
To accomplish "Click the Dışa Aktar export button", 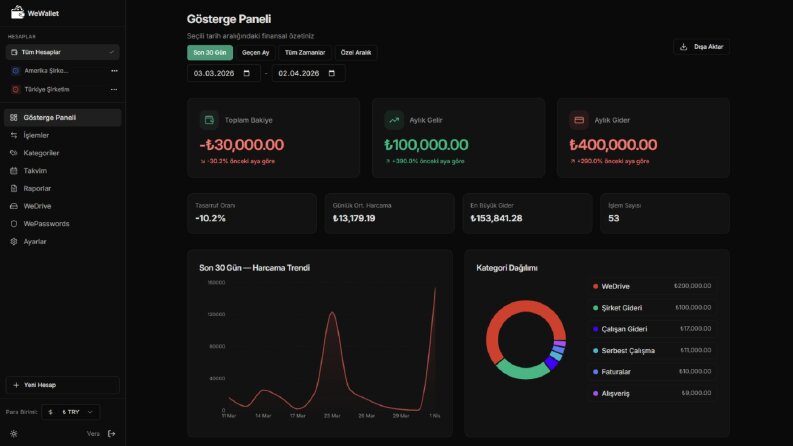I will tap(701, 47).
